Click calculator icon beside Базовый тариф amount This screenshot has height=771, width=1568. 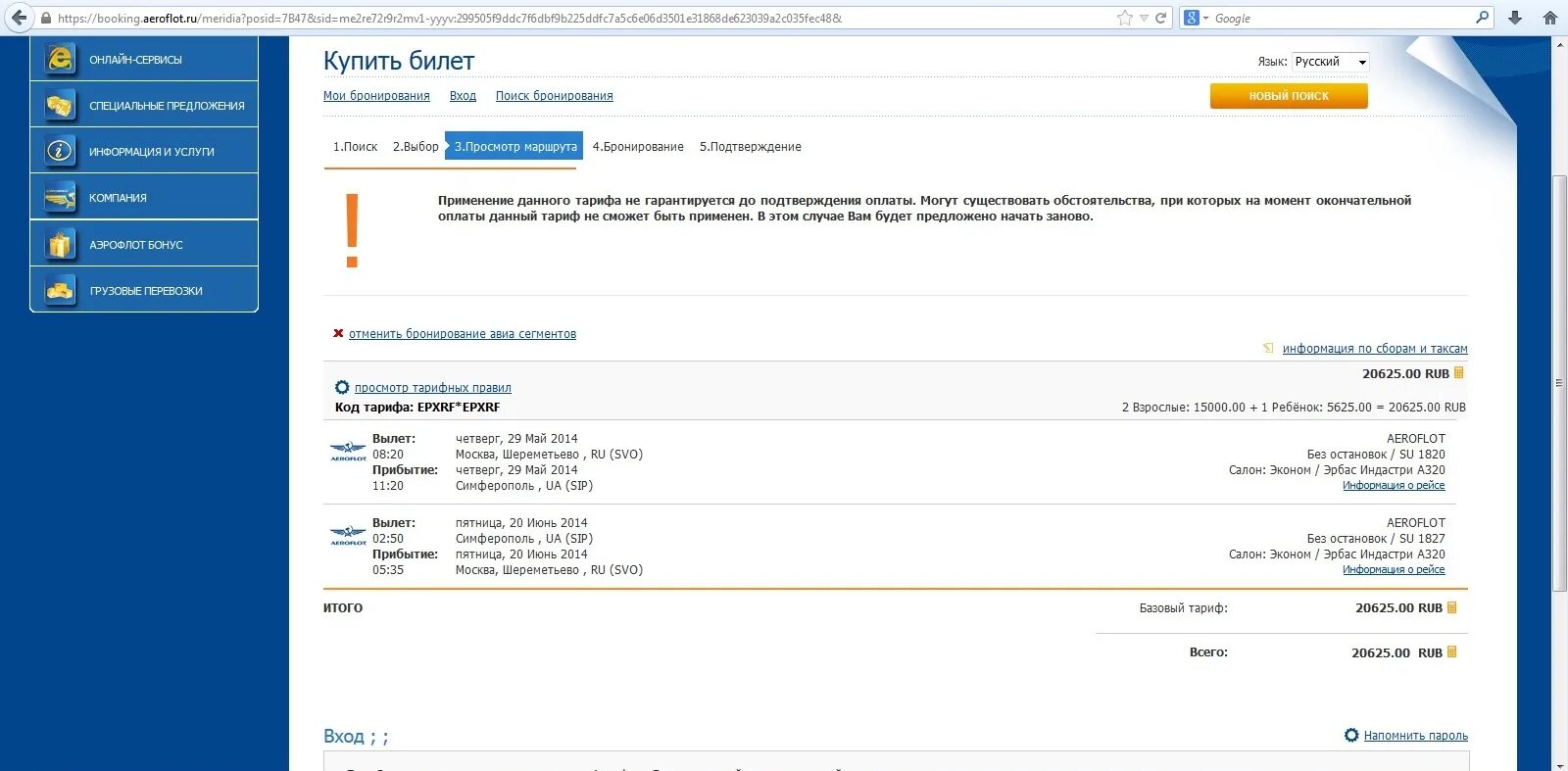click(1452, 607)
